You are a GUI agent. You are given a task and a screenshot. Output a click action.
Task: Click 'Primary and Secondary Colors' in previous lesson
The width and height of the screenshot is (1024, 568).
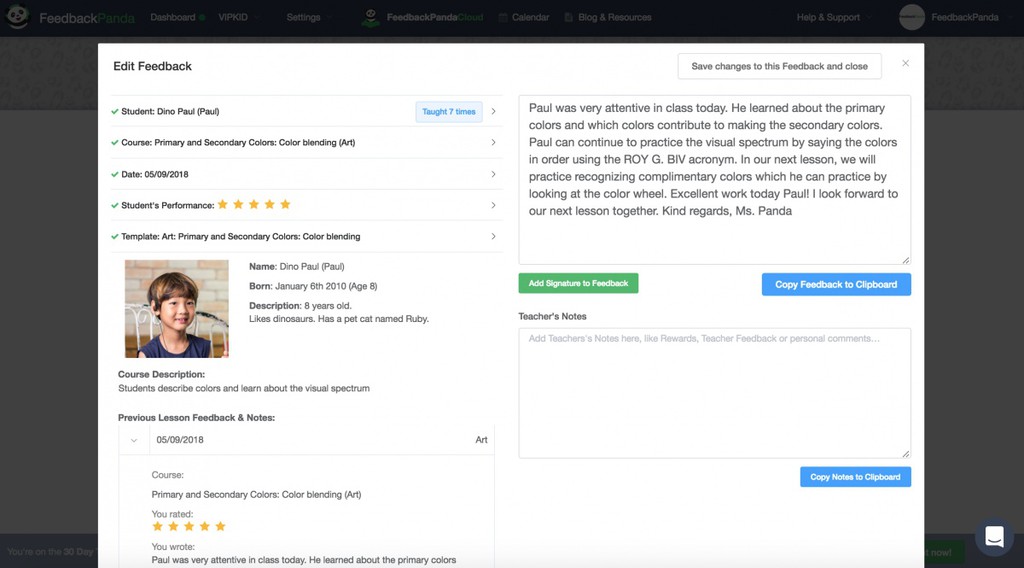click(x=256, y=495)
